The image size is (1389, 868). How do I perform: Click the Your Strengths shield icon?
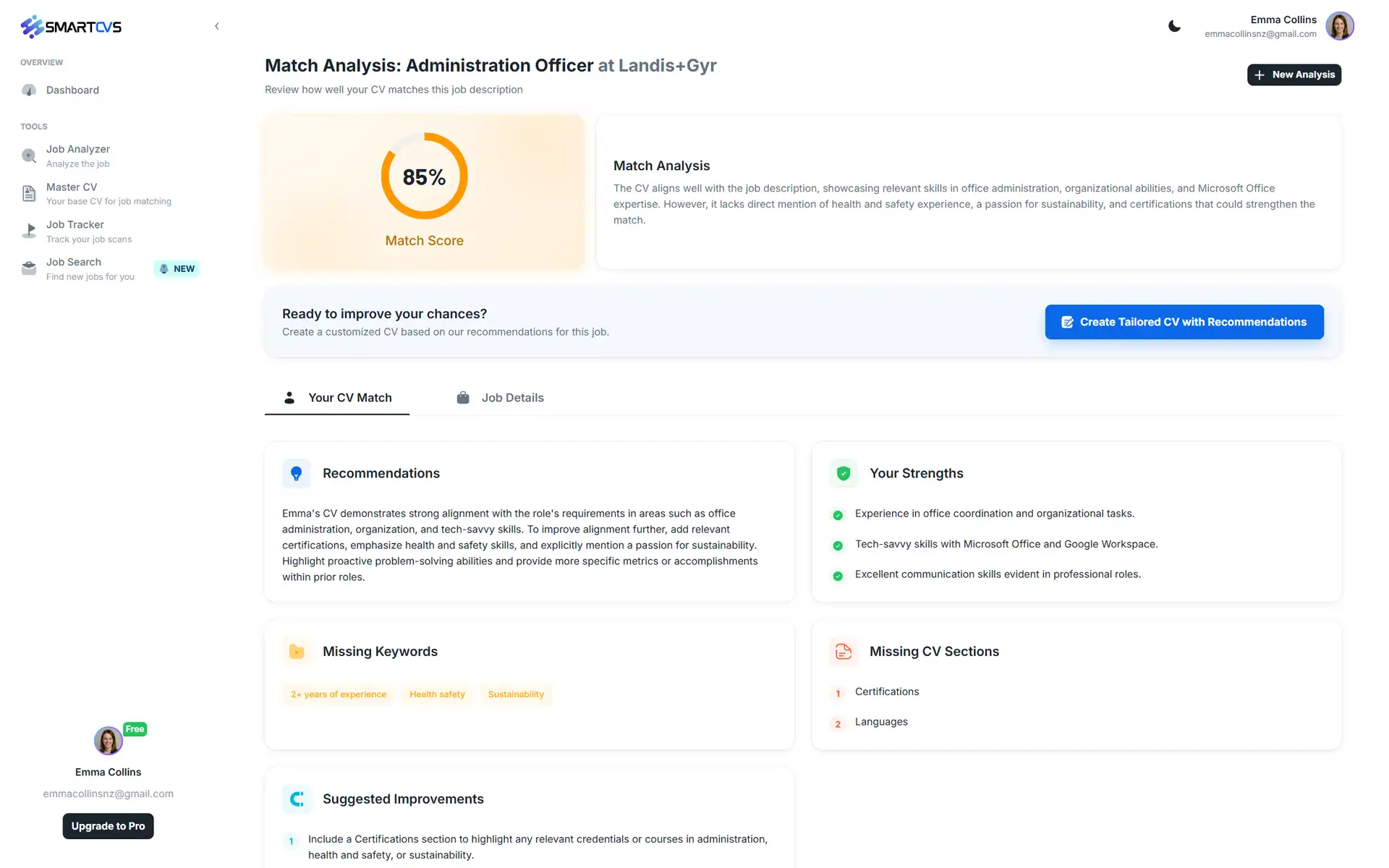click(x=843, y=473)
